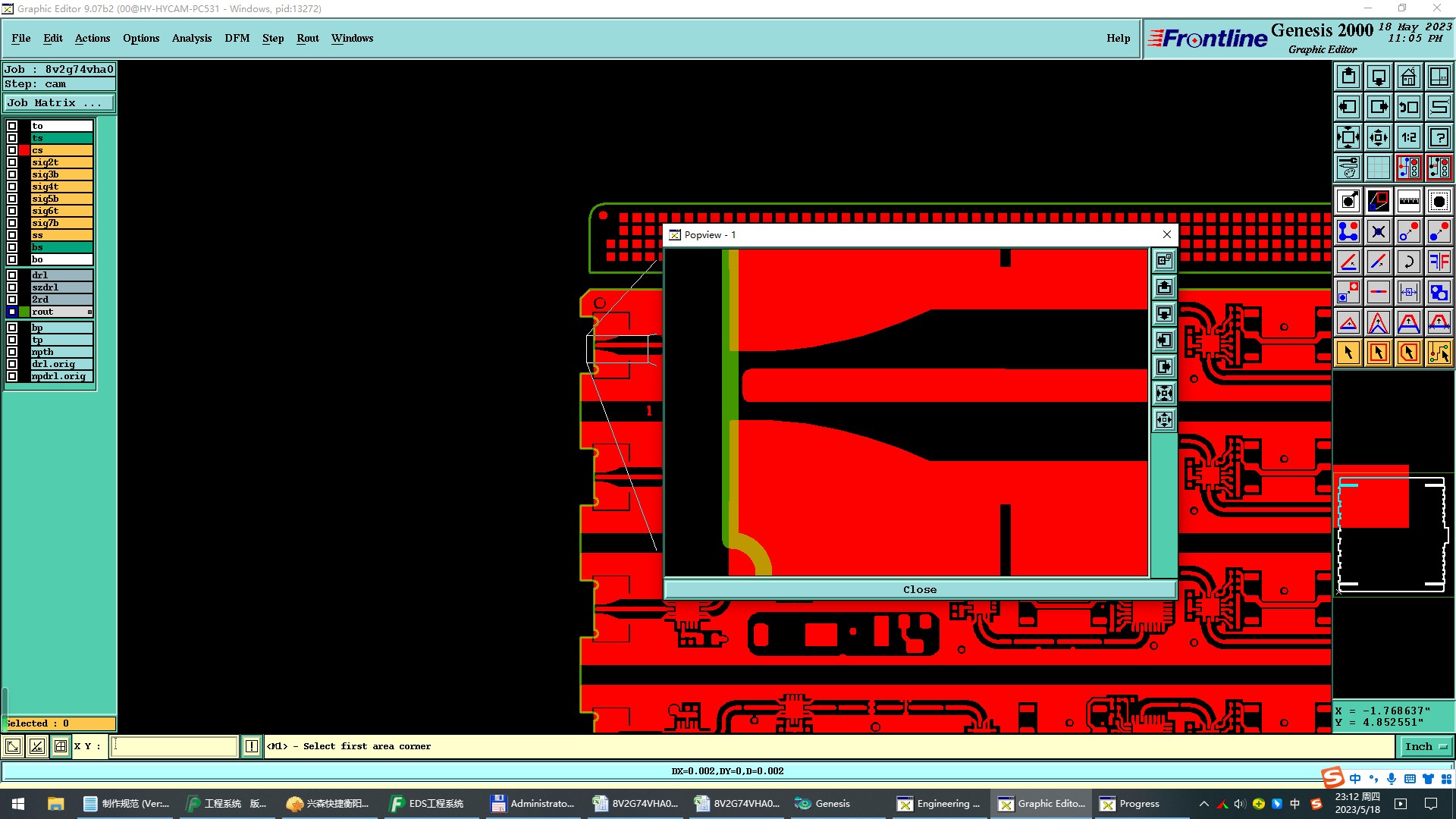The image size is (1456, 819).
Task: Click the net selection arrow icon
Action: pyautogui.click(x=1439, y=353)
